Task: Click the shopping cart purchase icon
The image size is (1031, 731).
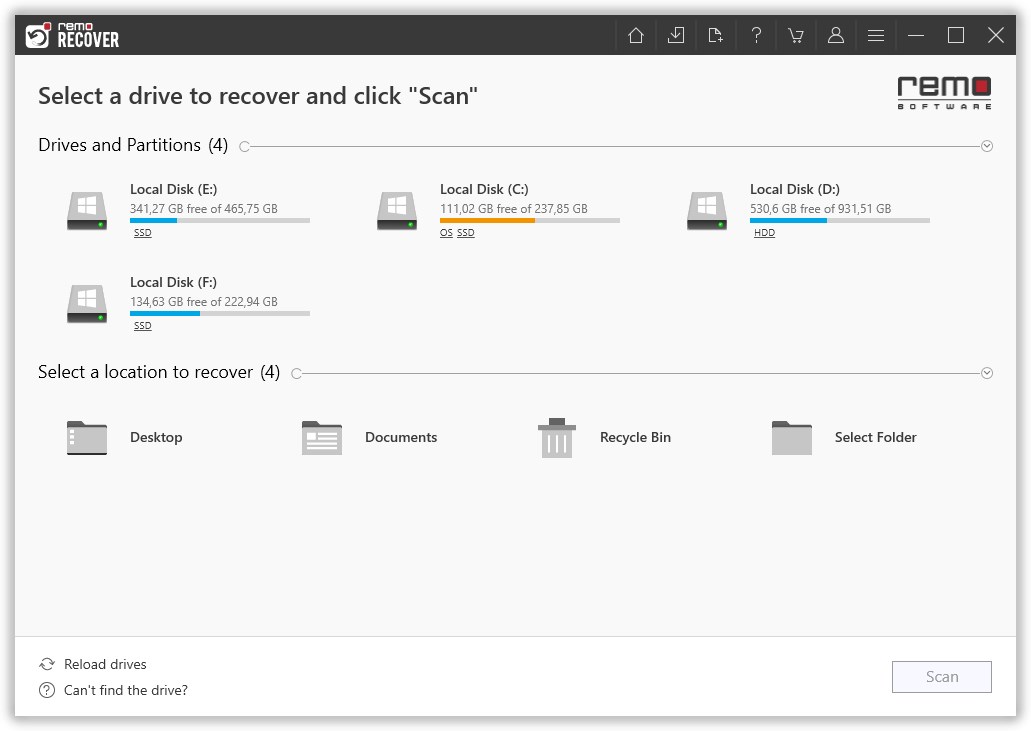Action: [x=796, y=36]
